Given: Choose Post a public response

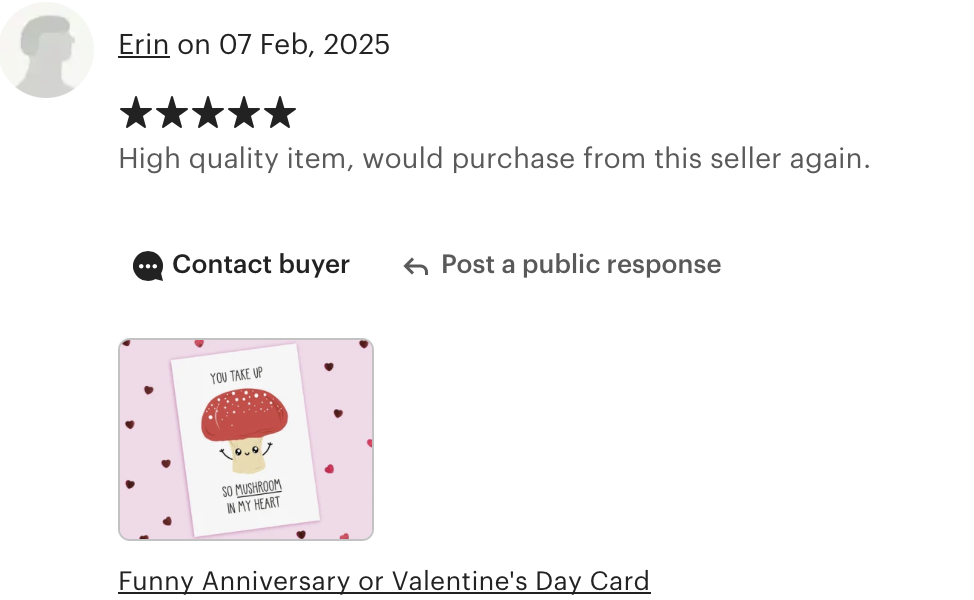Looking at the screenshot, I should [x=562, y=265].
